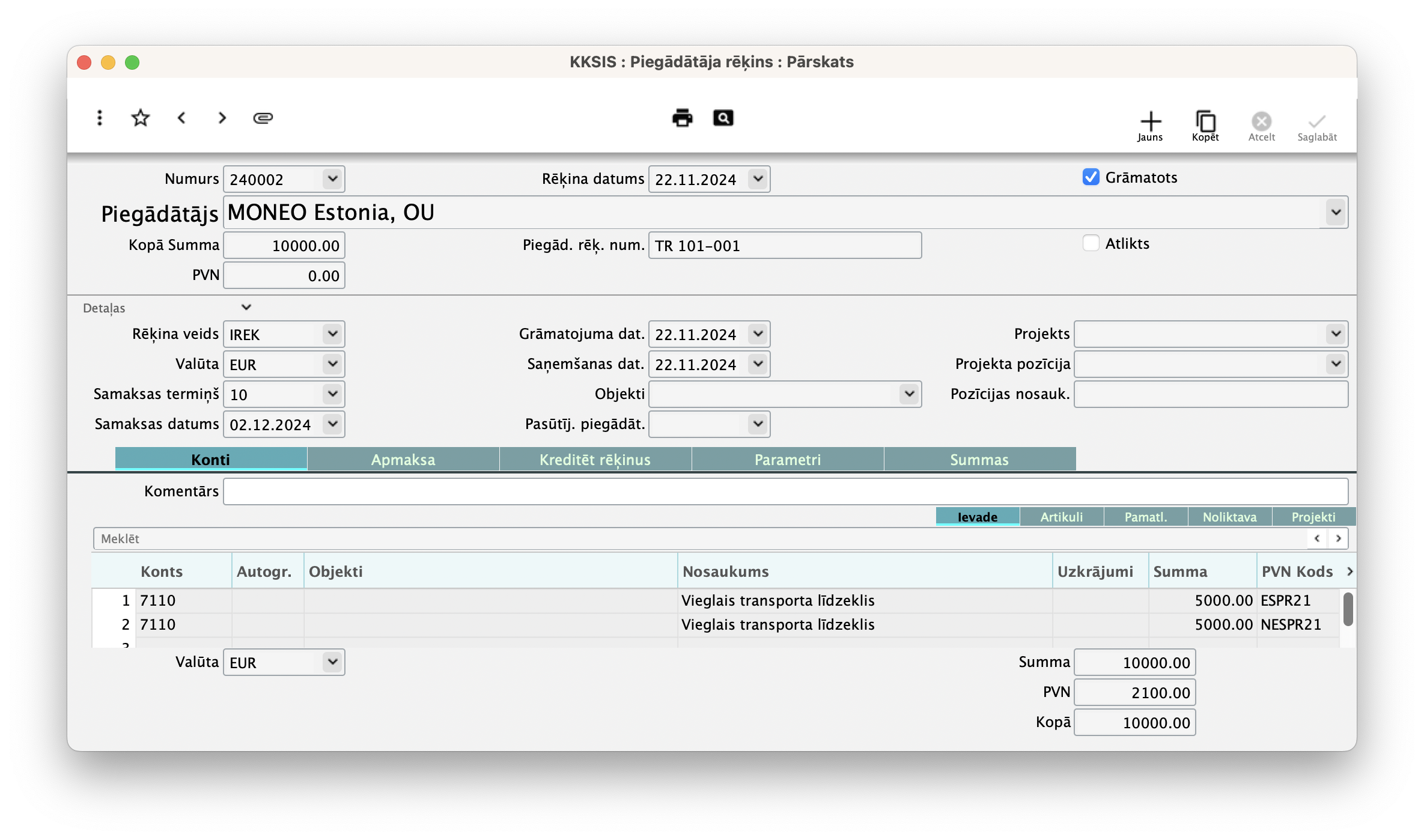Open attachments paperclip icon
1424x840 pixels.
[263, 118]
